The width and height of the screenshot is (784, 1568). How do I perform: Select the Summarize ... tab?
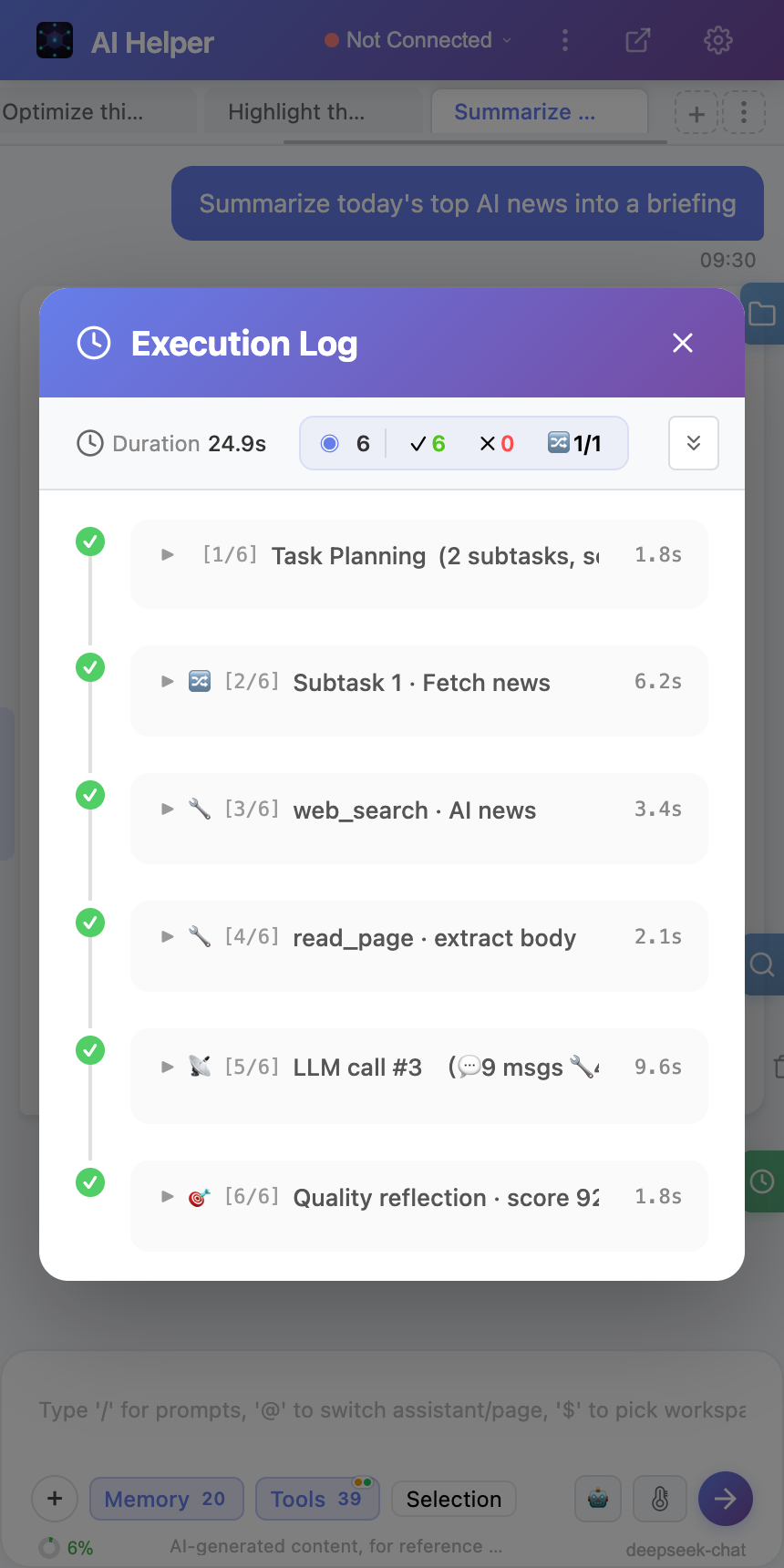pos(539,112)
